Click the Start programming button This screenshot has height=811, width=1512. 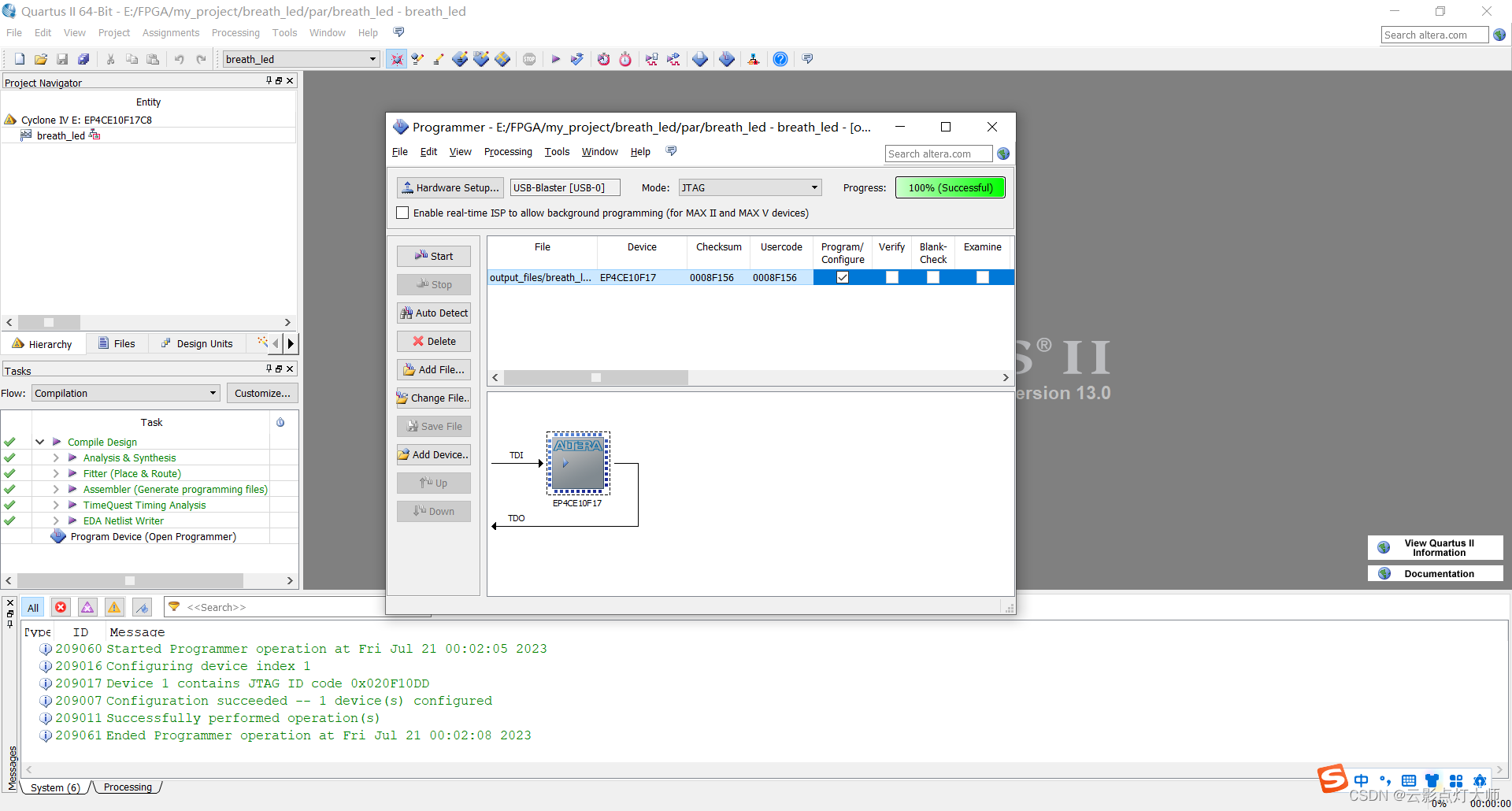click(434, 256)
